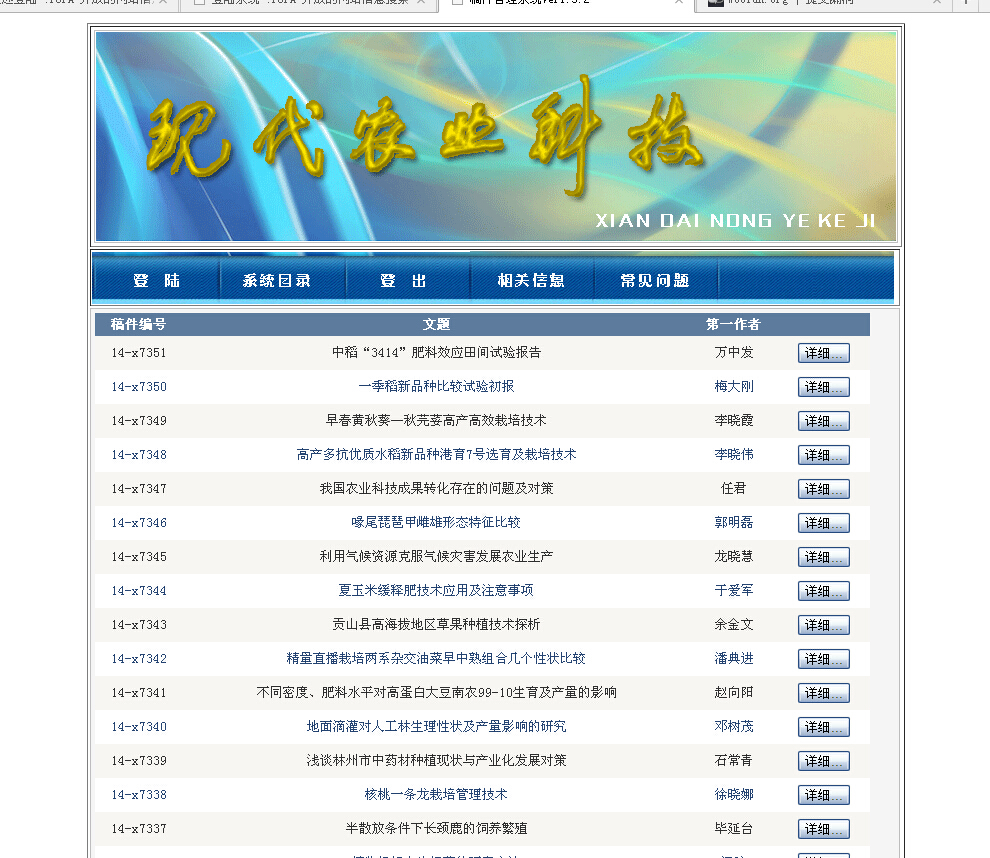The image size is (990, 858).
Task: Click manuscript number 14-x7344
Action: click(139, 592)
